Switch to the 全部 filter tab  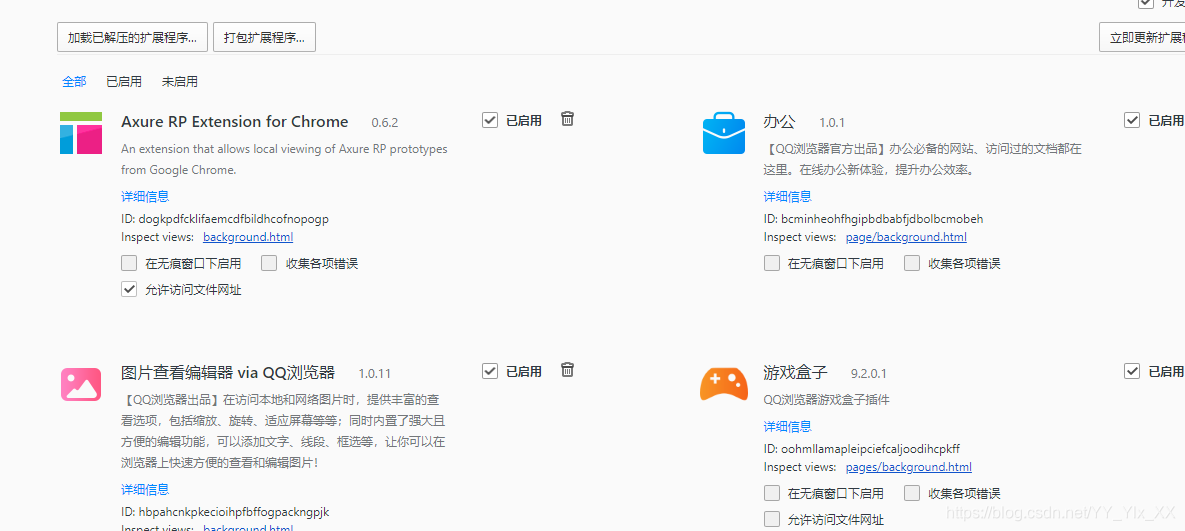click(74, 82)
